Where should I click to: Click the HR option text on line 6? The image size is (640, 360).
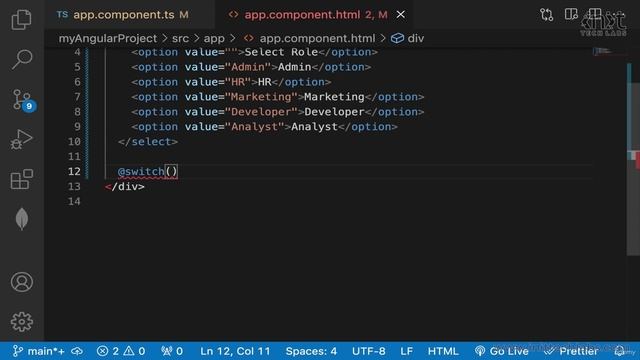tap(264, 82)
